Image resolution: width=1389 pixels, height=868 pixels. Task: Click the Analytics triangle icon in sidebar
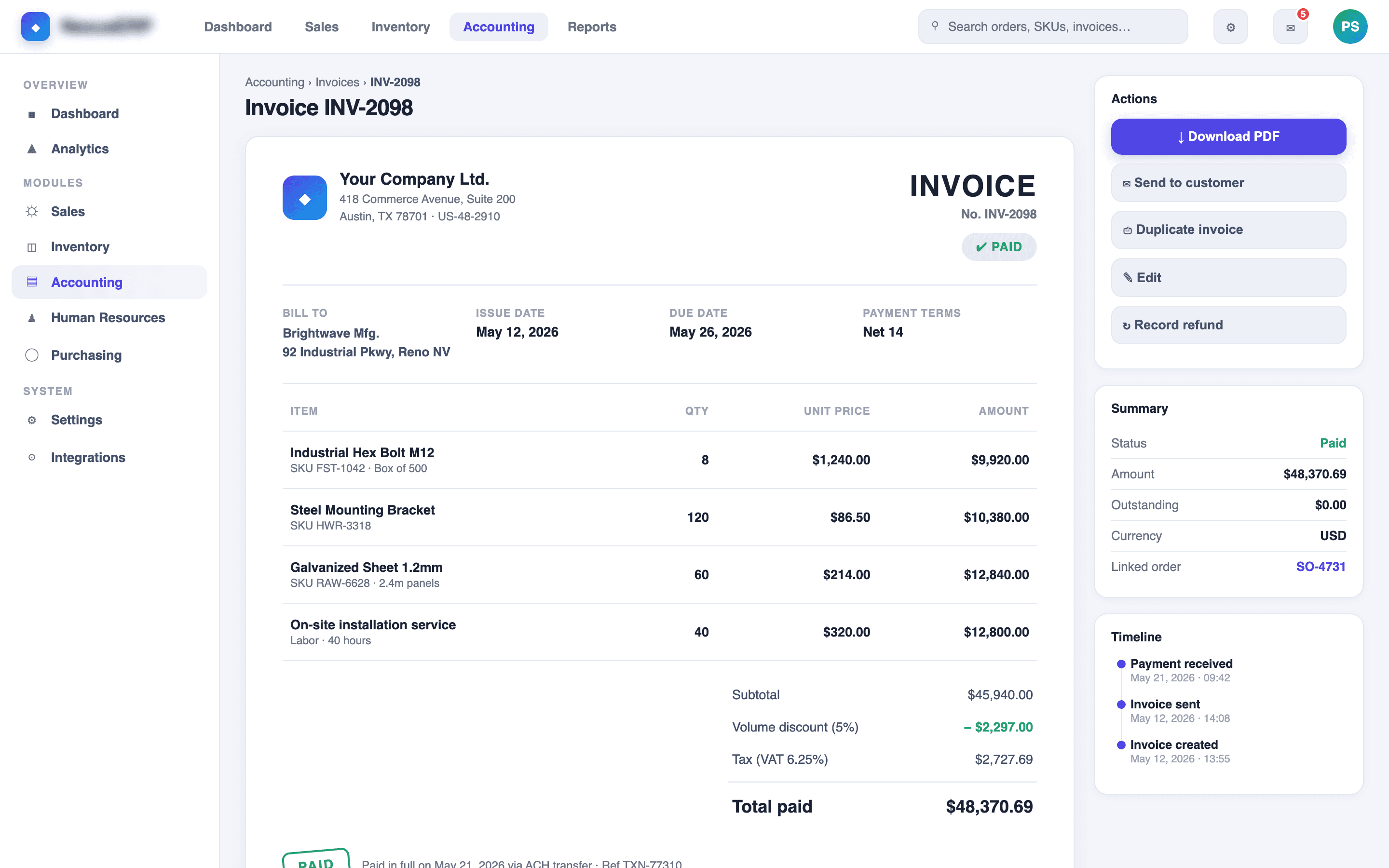pyautogui.click(x=32, y=149)
